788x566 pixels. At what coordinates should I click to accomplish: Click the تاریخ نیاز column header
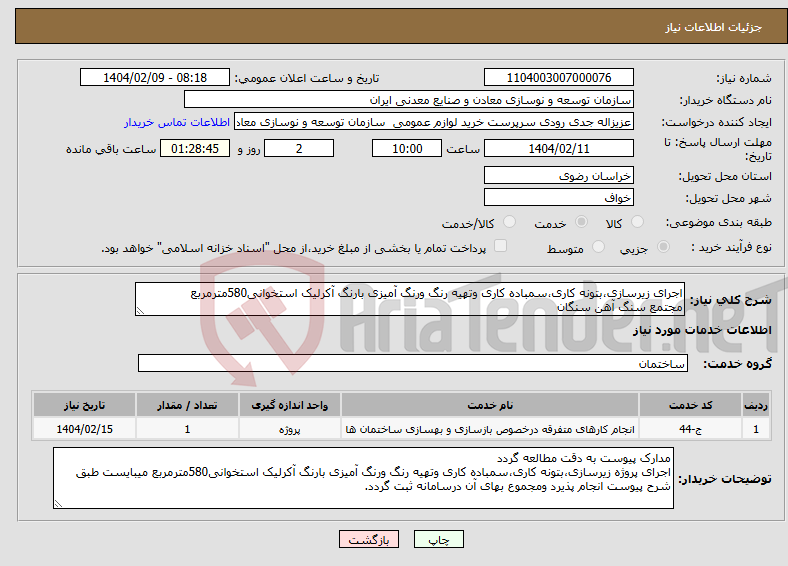pos(84,405)
